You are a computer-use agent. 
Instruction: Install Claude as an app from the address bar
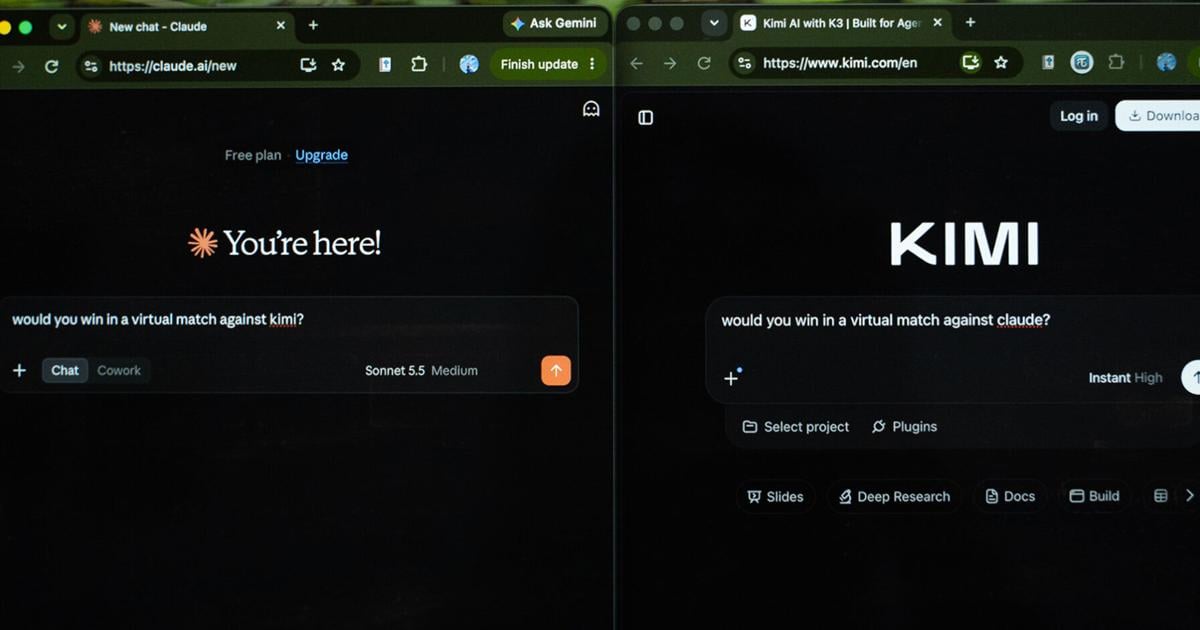pos(309,65)
